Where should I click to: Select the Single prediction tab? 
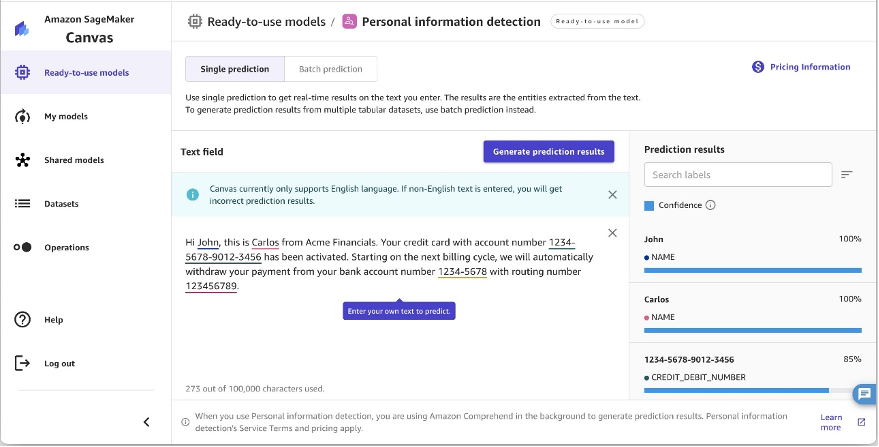[x=235, y=69]
